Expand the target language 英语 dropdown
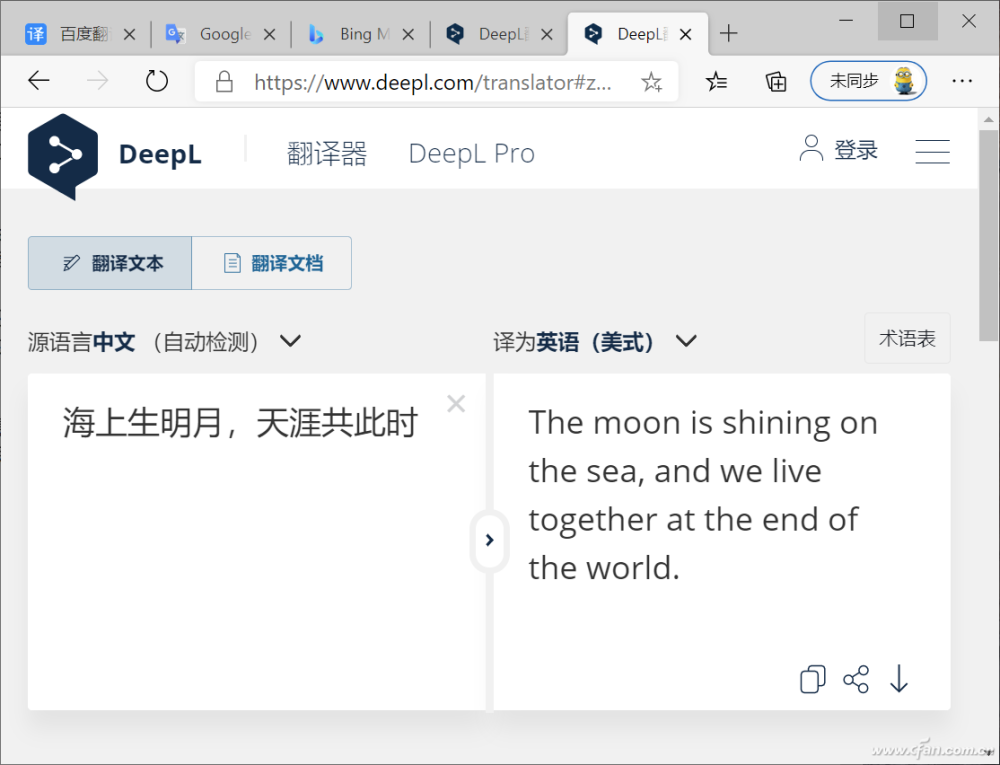 pyautogui.click(x=686, y=341)
